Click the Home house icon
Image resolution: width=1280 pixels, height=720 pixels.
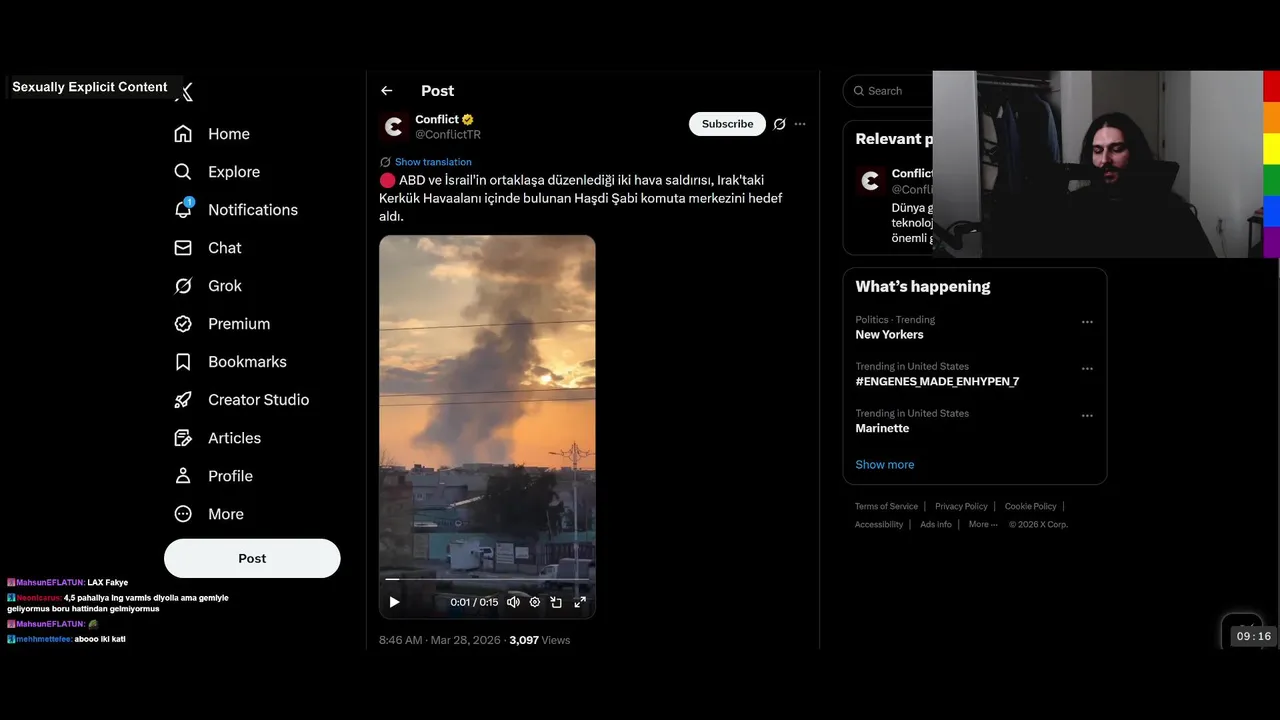[183, 134]
